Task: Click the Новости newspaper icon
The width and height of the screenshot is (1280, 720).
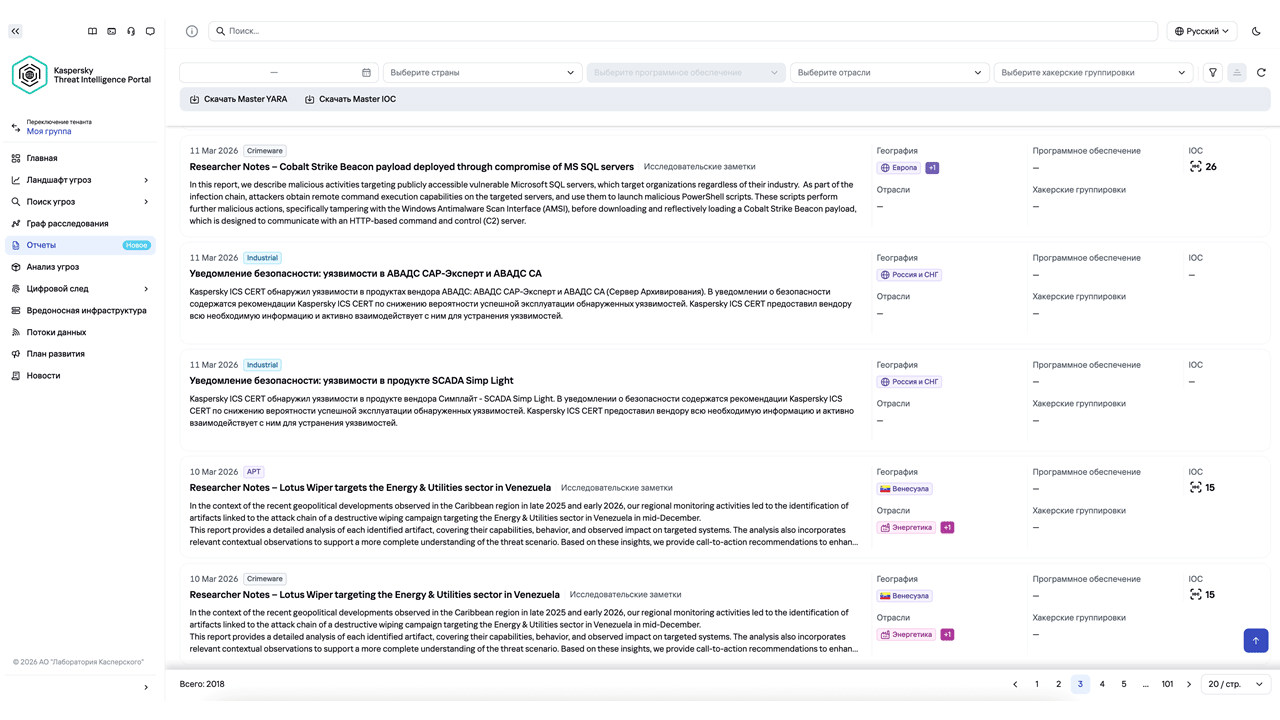Action: pyautogui.click(x=16, y=376)
